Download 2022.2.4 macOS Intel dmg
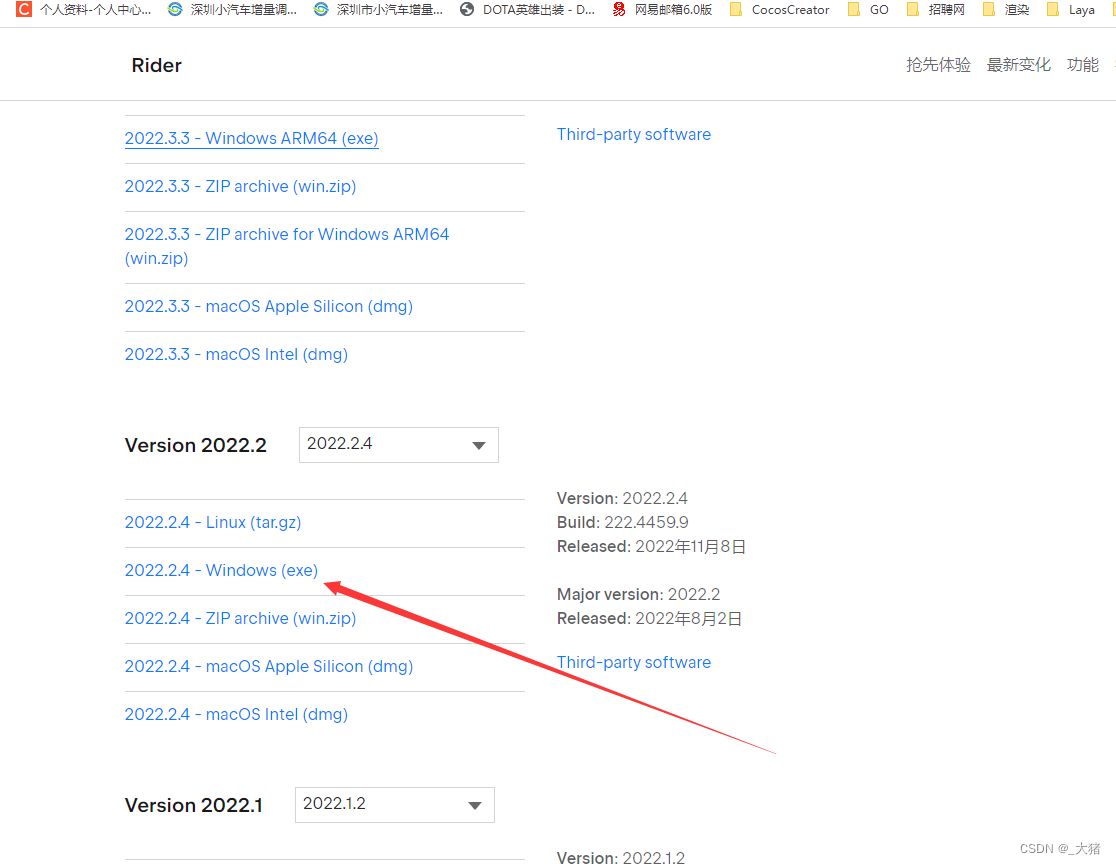1116x864 pixels. [x=236, y=715]
